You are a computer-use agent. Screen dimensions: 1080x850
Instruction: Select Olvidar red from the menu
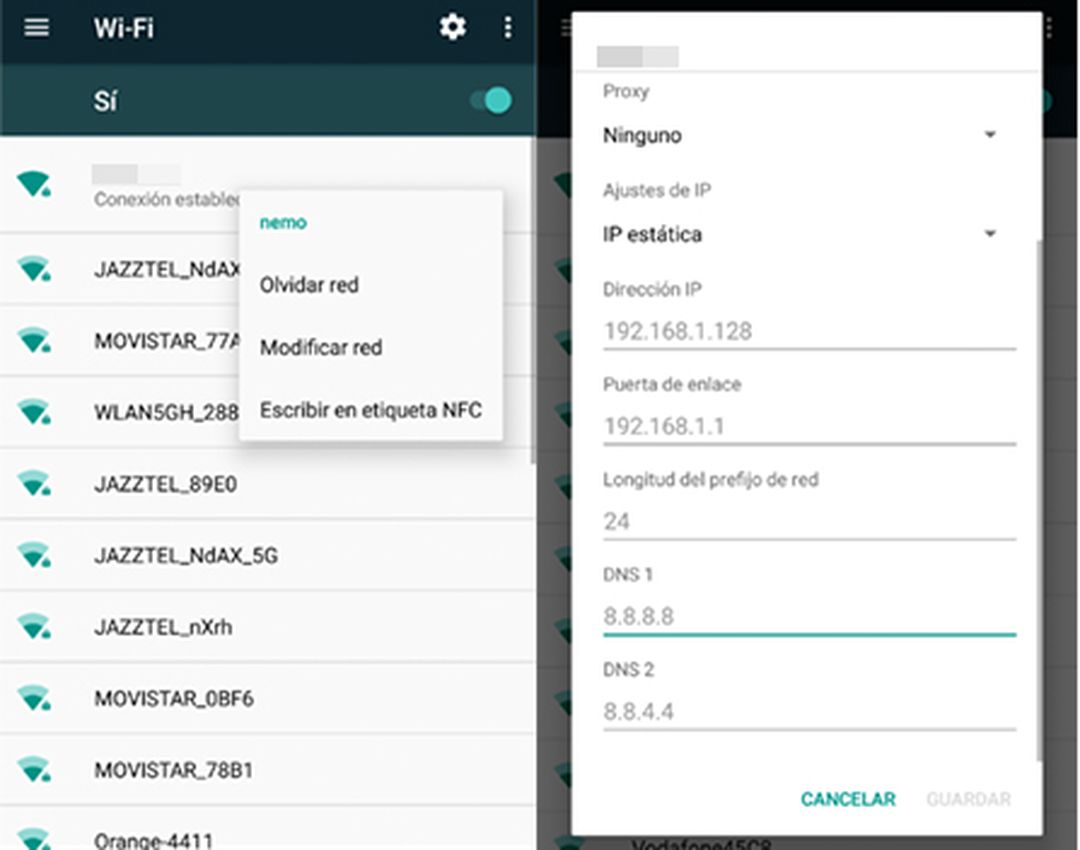tap(308, 285)
